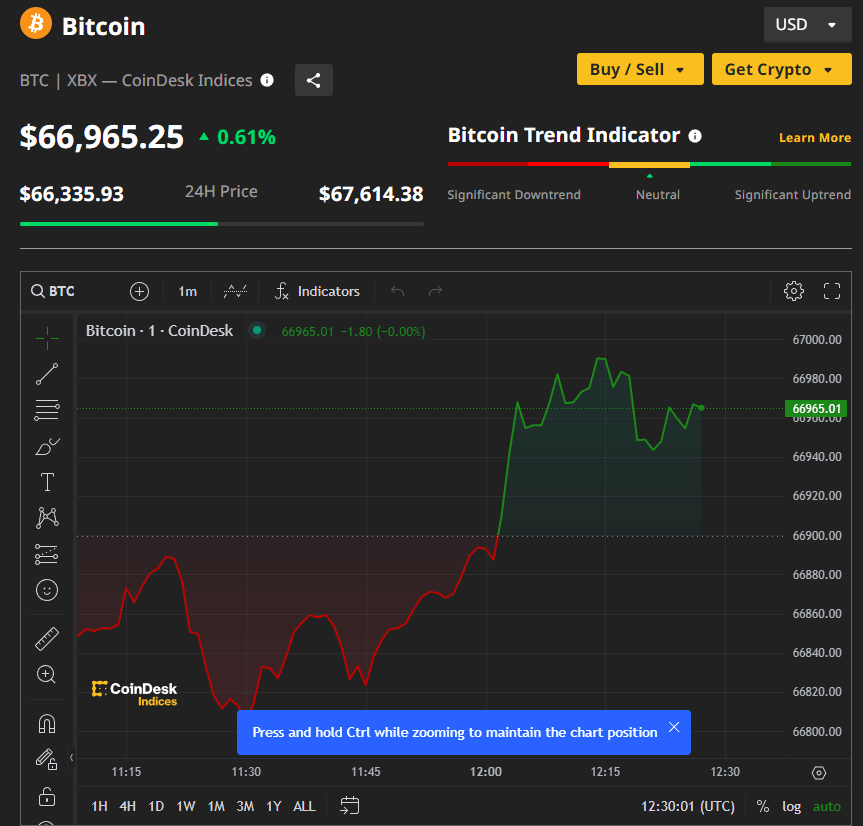863x826 pixels.
Task: Toggle log scale mode
Action: click(x=791, y=806)
